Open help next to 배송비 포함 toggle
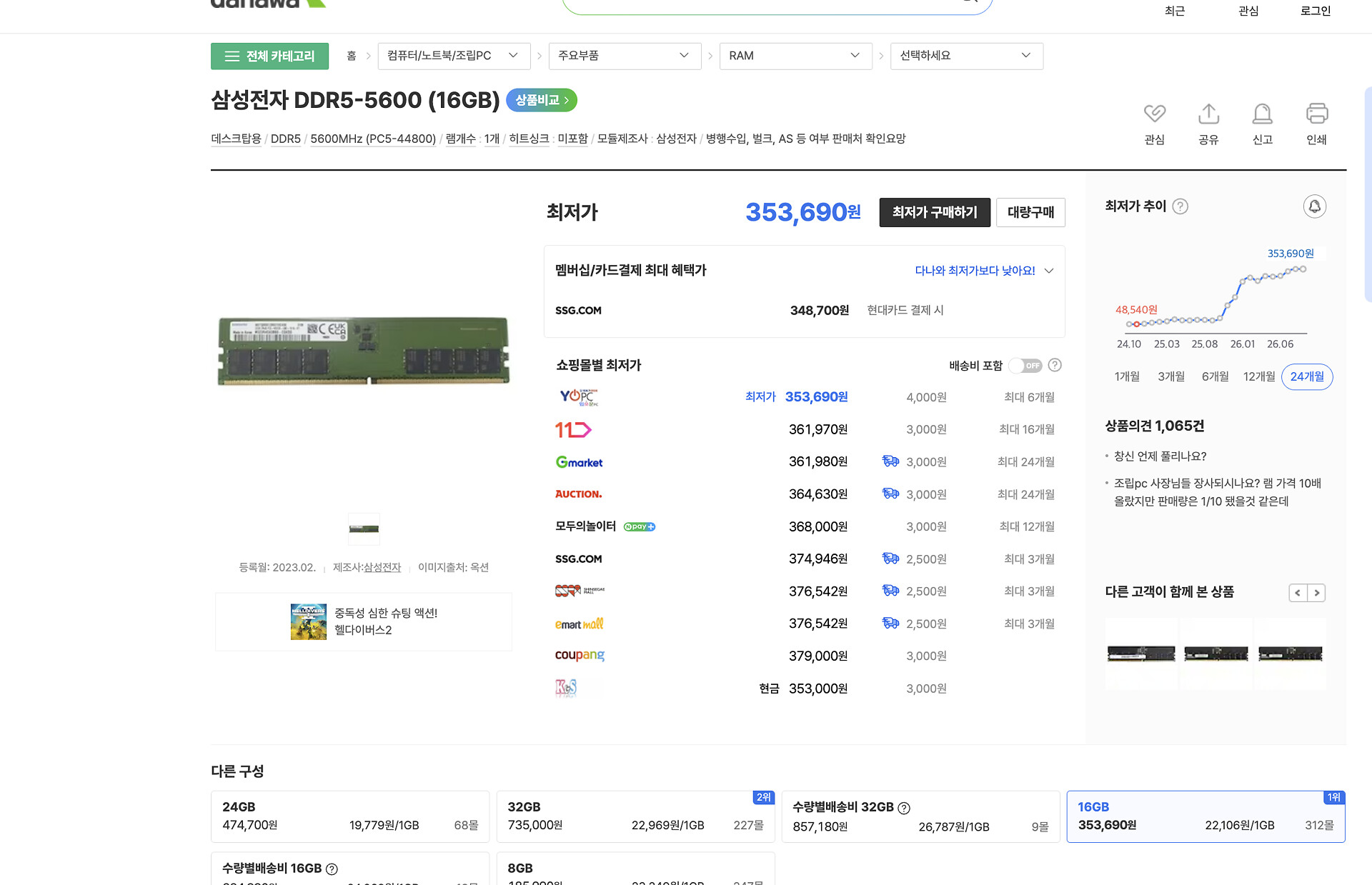This screenshot has width=1372, height=885. 1055,365
